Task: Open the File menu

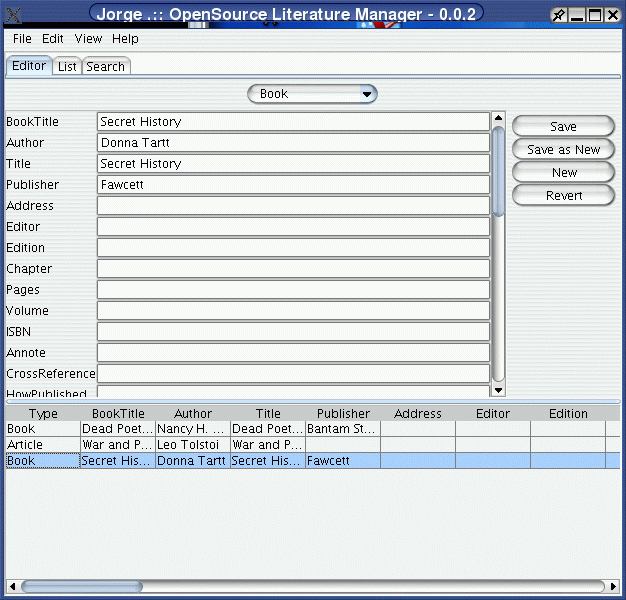Action: (x=22, y=39)
